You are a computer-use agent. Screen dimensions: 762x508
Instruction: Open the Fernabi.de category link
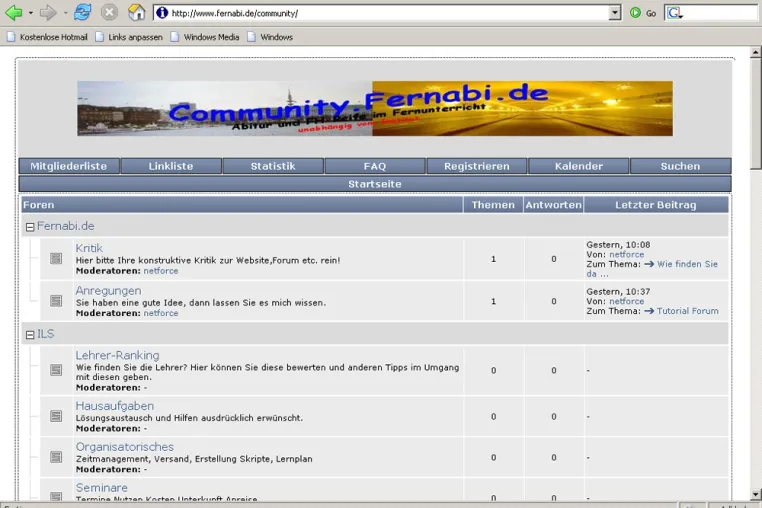coord(66,226)
